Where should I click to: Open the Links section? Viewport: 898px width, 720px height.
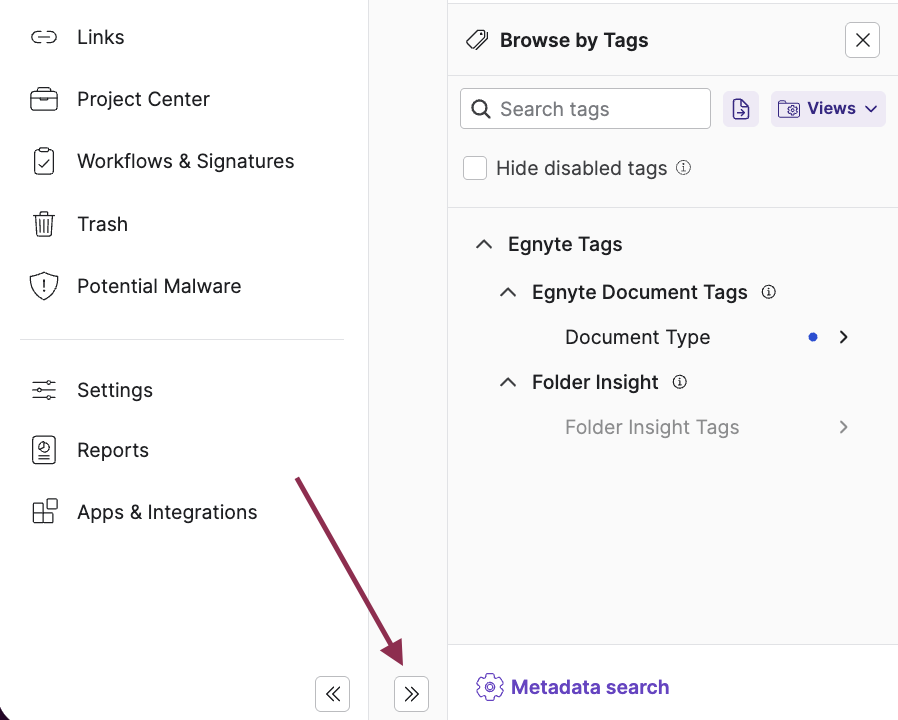click(100, 37)
